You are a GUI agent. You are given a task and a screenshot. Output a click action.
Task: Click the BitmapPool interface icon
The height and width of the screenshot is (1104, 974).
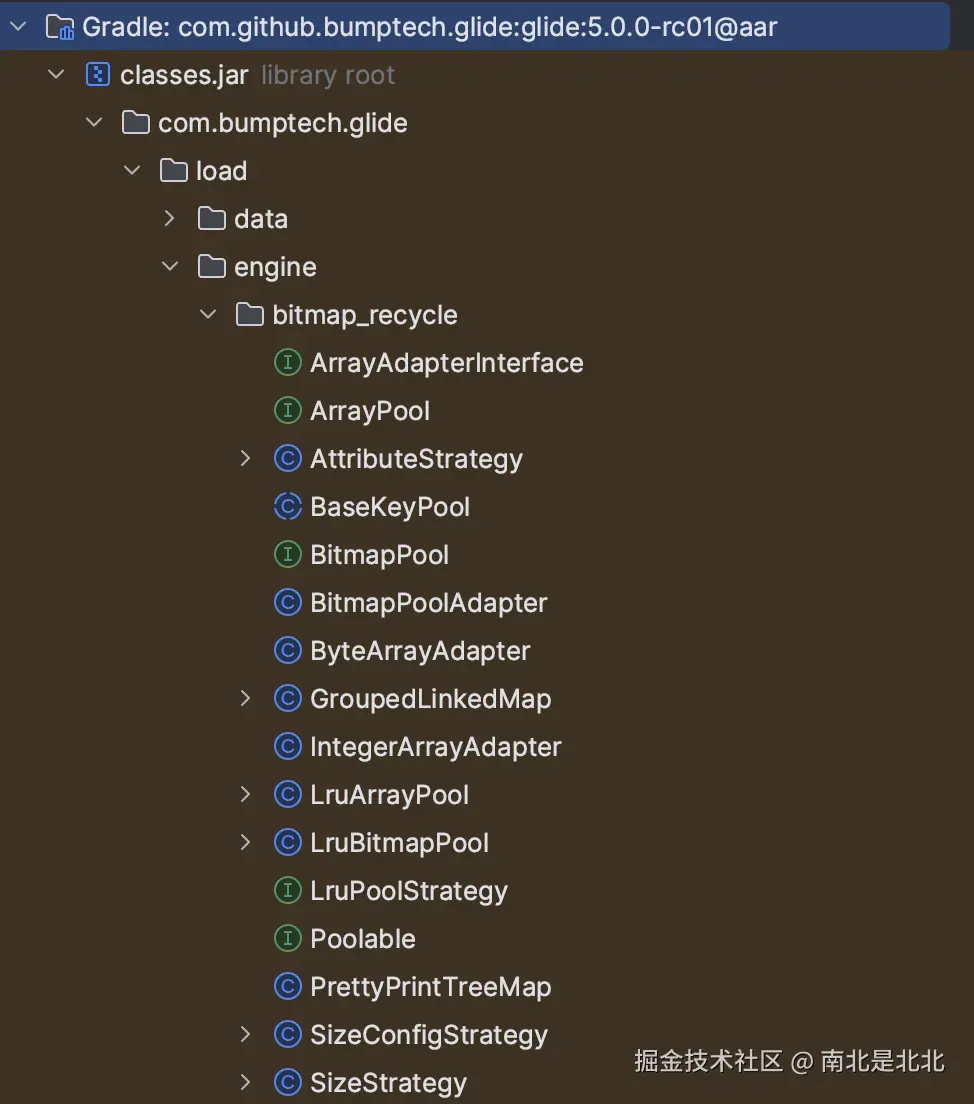[287, 555]
